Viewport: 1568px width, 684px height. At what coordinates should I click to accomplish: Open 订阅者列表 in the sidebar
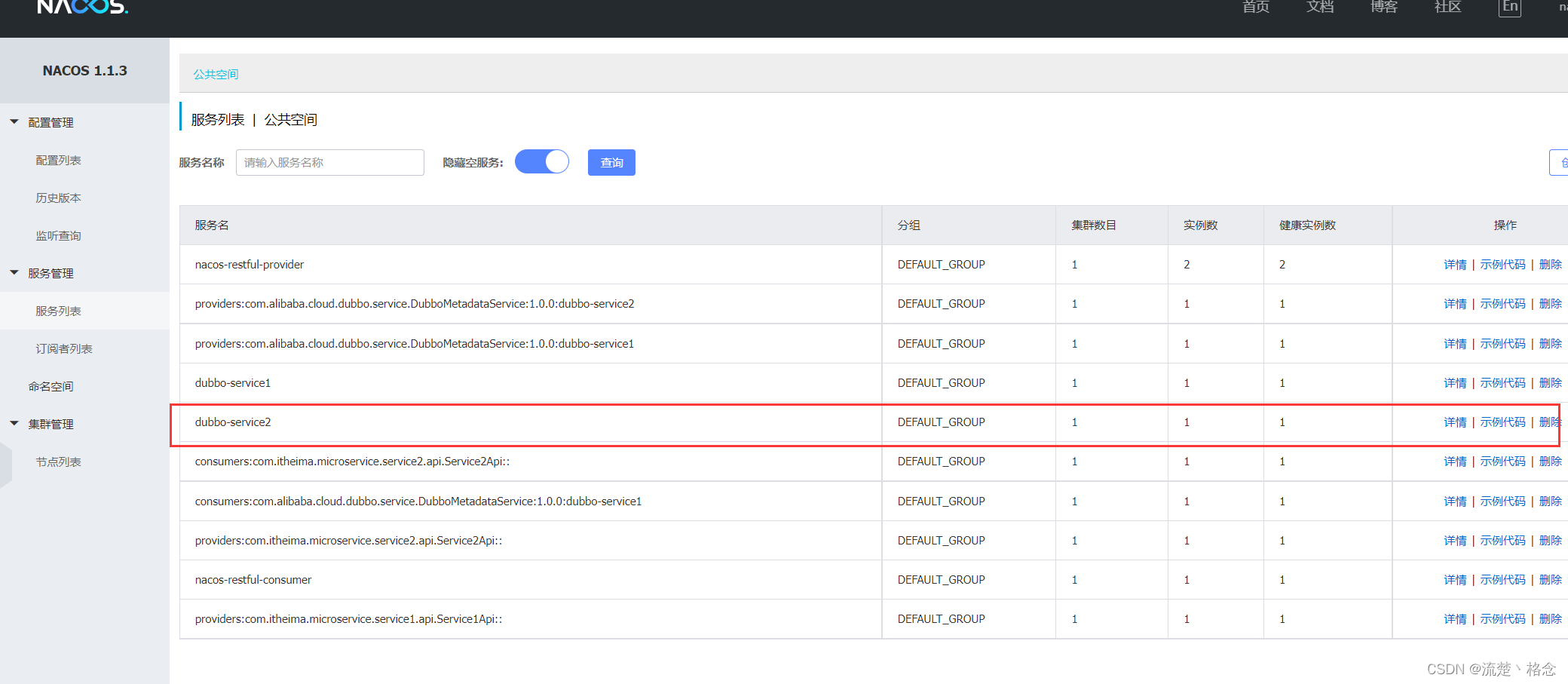[64, 348]
